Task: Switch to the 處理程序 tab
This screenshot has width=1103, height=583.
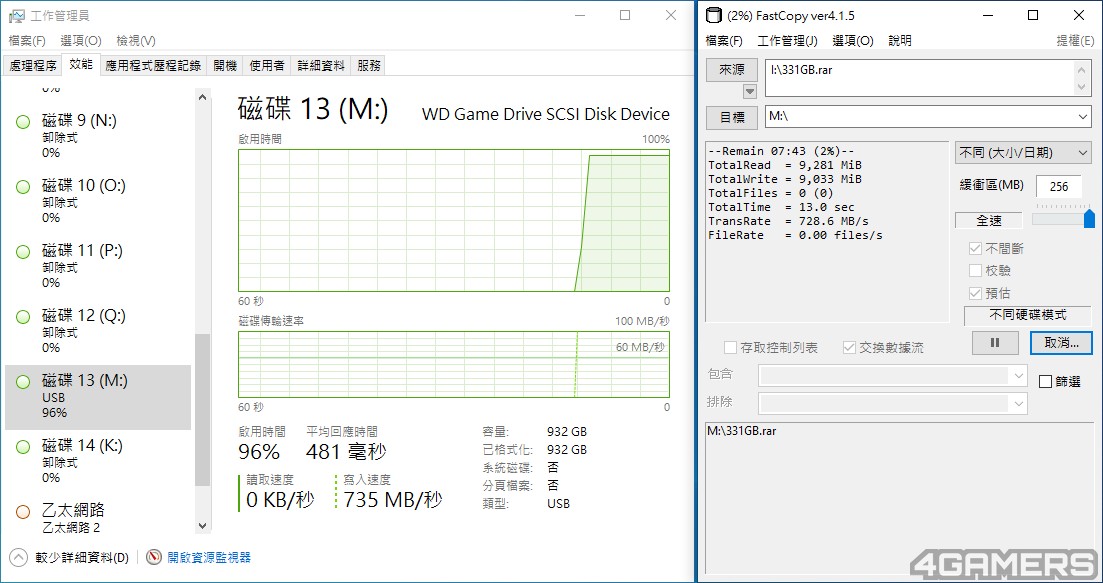Action: click(x=32, y=65)
